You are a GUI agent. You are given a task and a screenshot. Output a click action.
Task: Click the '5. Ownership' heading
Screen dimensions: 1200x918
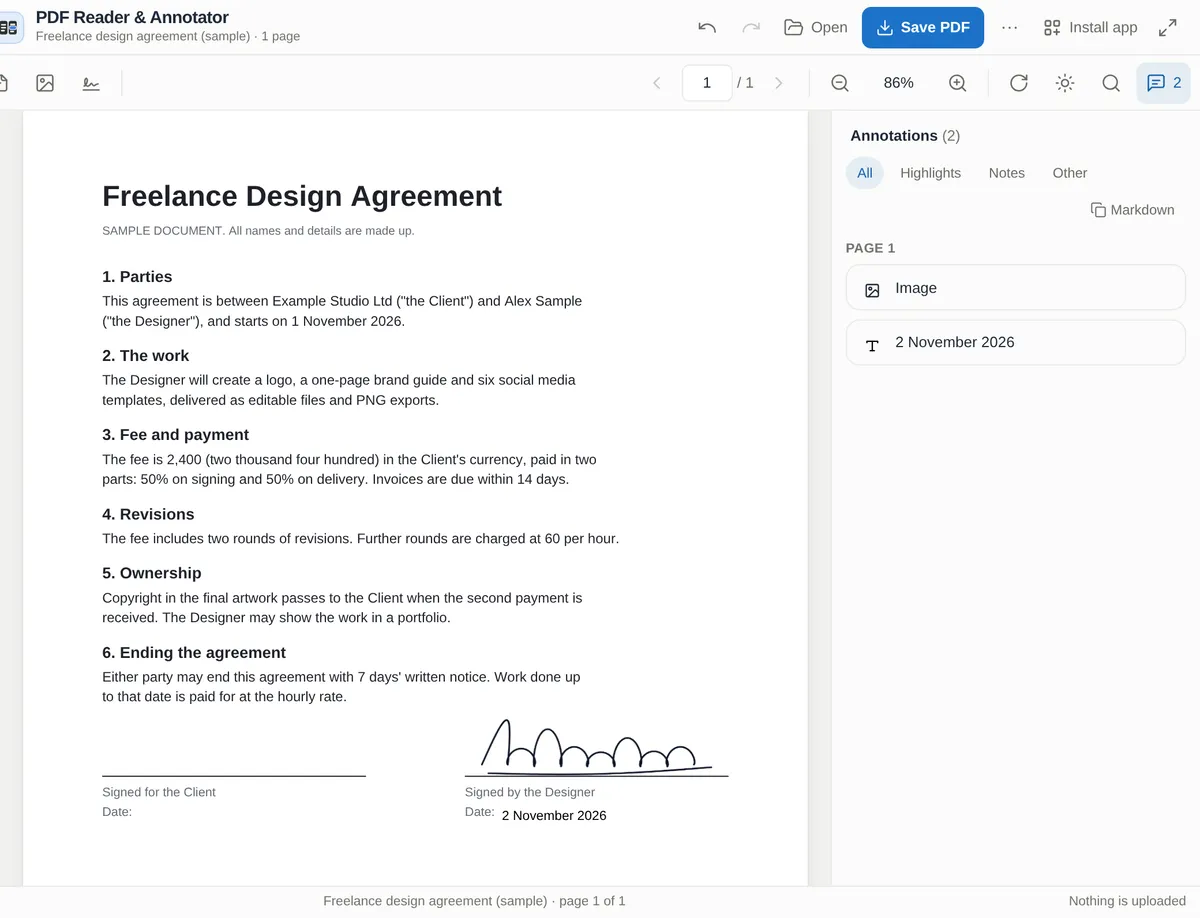[152, 573]
